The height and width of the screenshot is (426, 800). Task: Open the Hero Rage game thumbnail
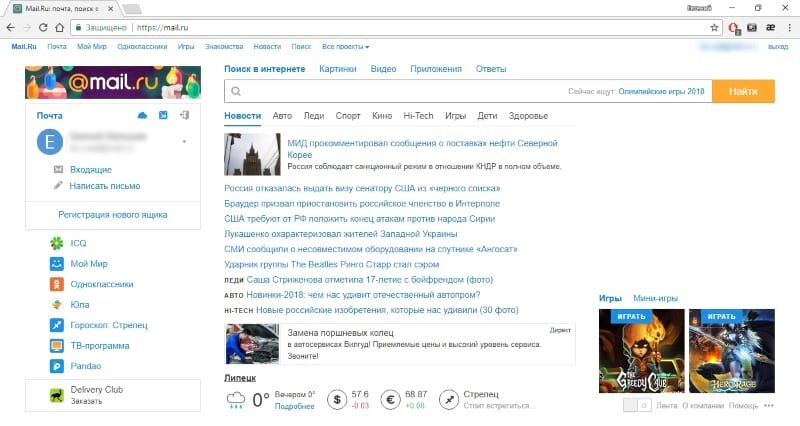pyautogui.click(x=732, y=350)
